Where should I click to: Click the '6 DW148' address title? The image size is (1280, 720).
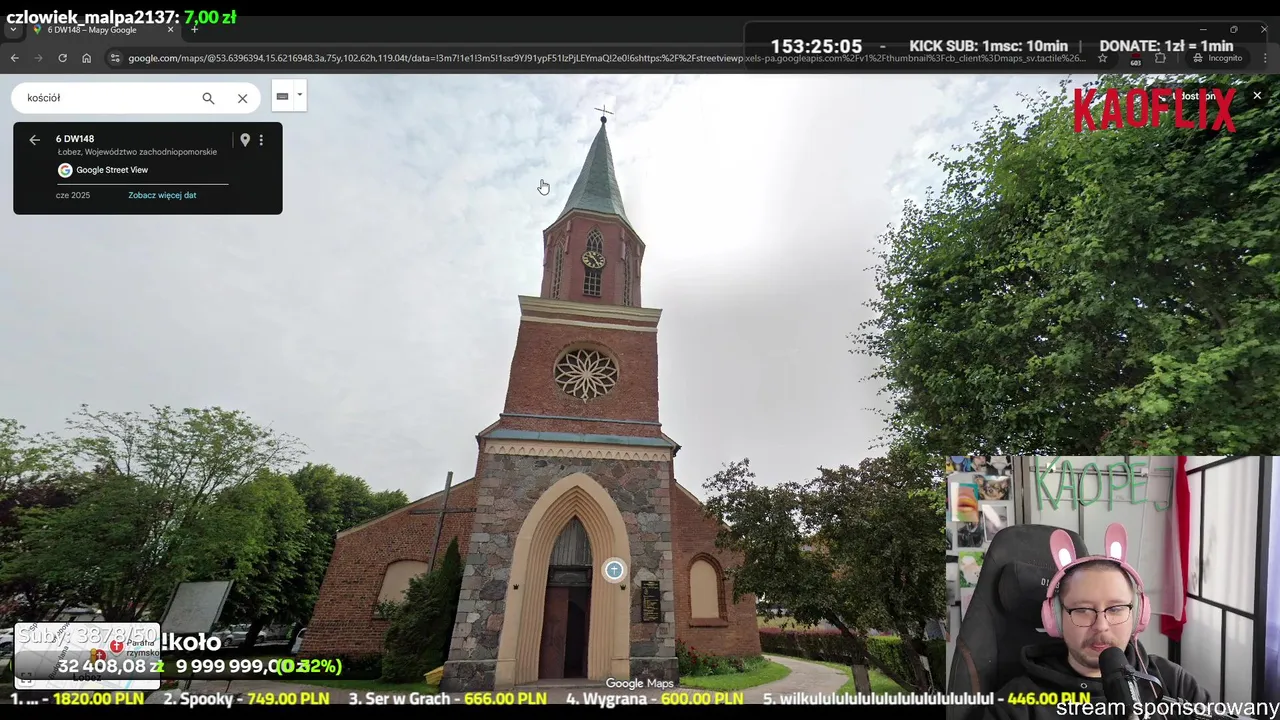tap(75, 139)
